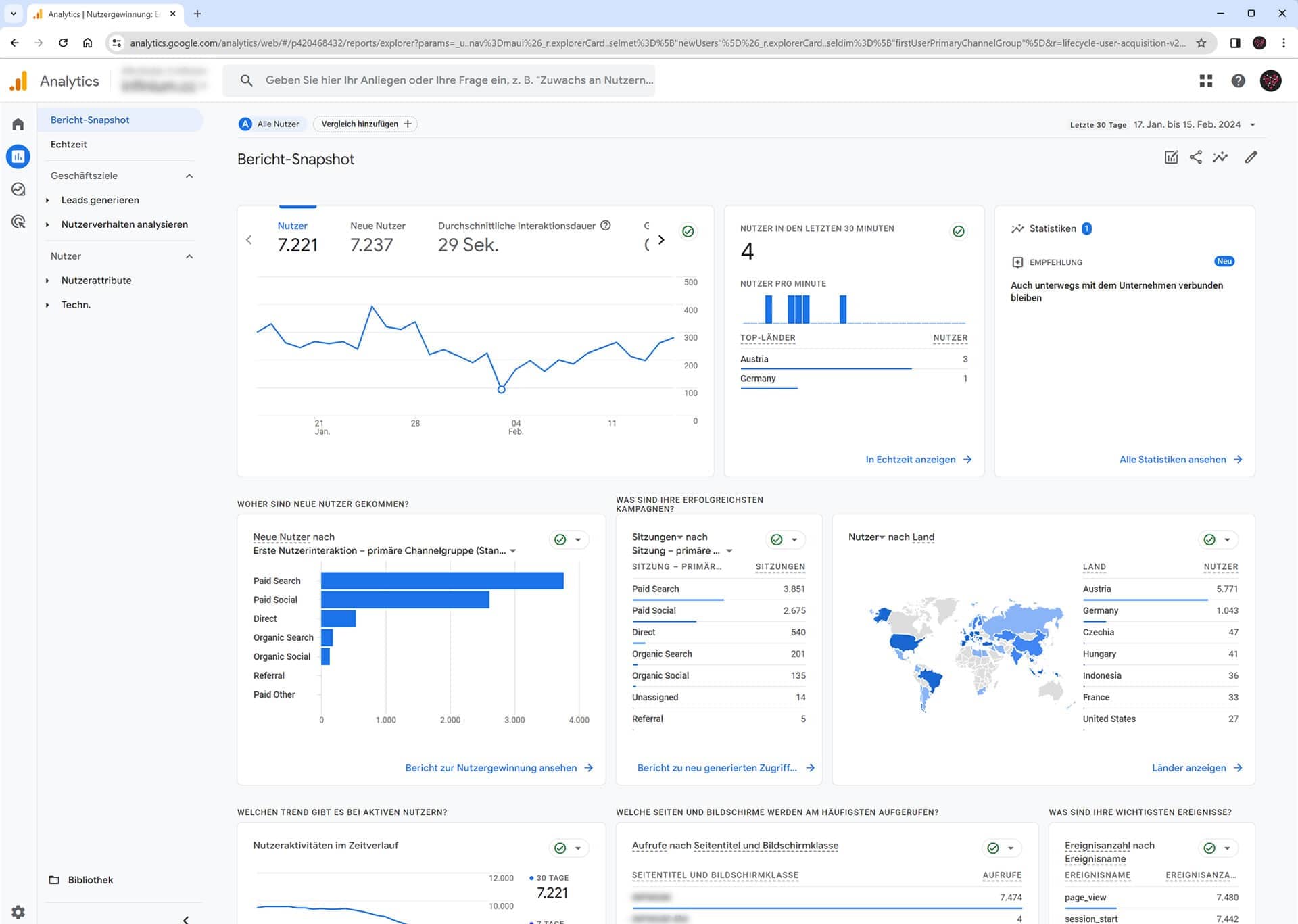Click info icon beside Durchschnittliche Interaktionsdauer
Screen dimensions: 1298x924
click(x=606, y=226)
